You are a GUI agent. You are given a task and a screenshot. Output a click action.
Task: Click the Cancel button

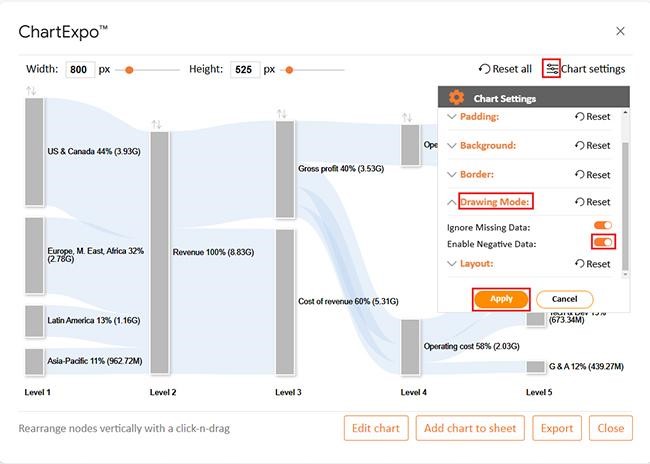564,299
